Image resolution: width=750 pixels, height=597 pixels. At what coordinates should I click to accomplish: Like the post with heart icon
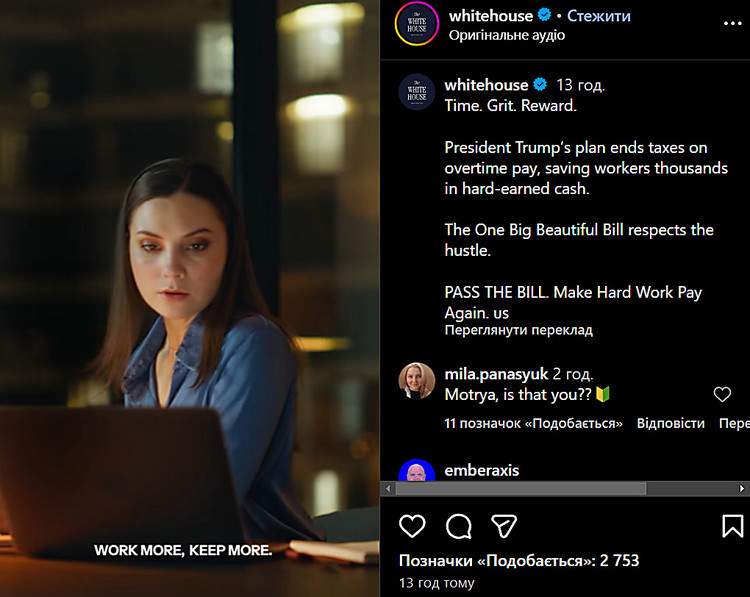click(412, 526)
